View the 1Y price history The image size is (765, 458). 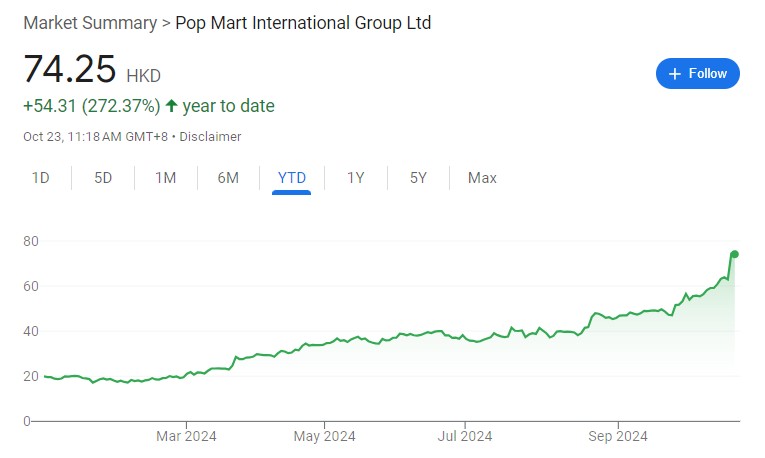[x=355, y=178]
